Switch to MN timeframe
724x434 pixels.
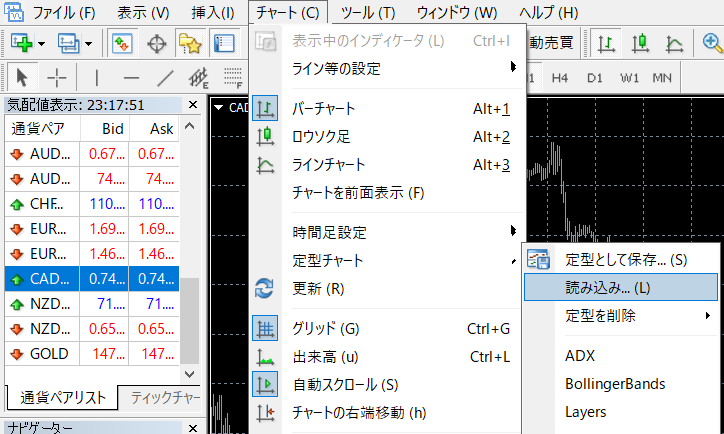tap(662, 78)
